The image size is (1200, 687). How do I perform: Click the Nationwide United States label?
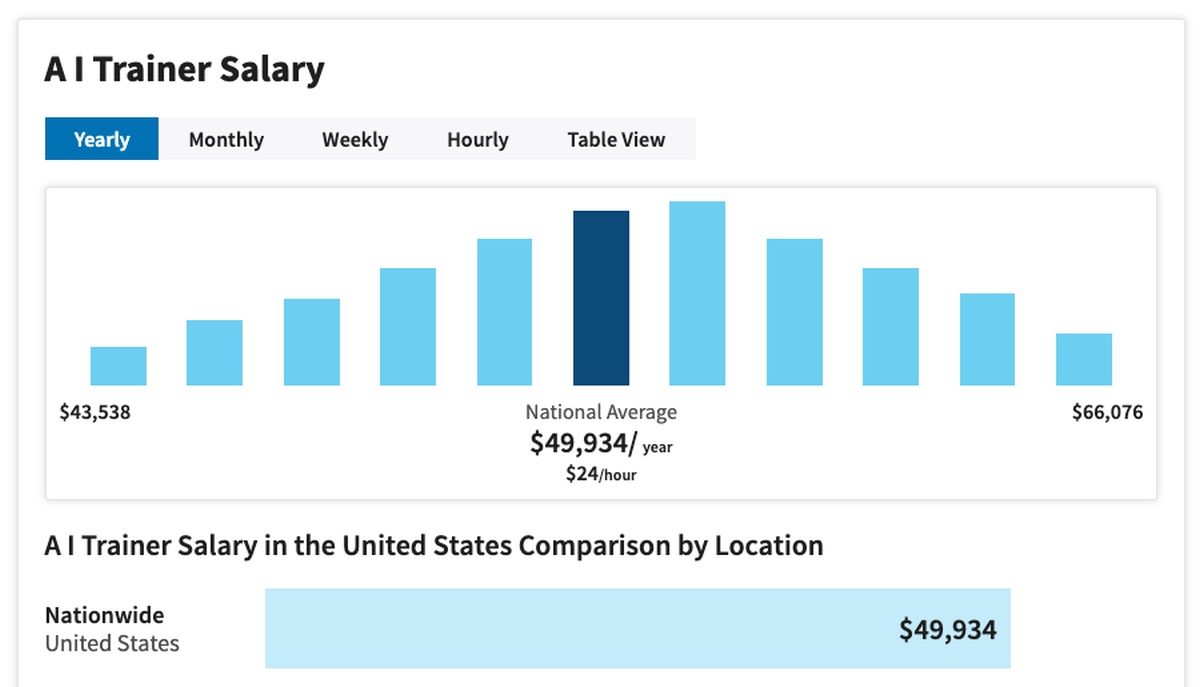[112, 629]
